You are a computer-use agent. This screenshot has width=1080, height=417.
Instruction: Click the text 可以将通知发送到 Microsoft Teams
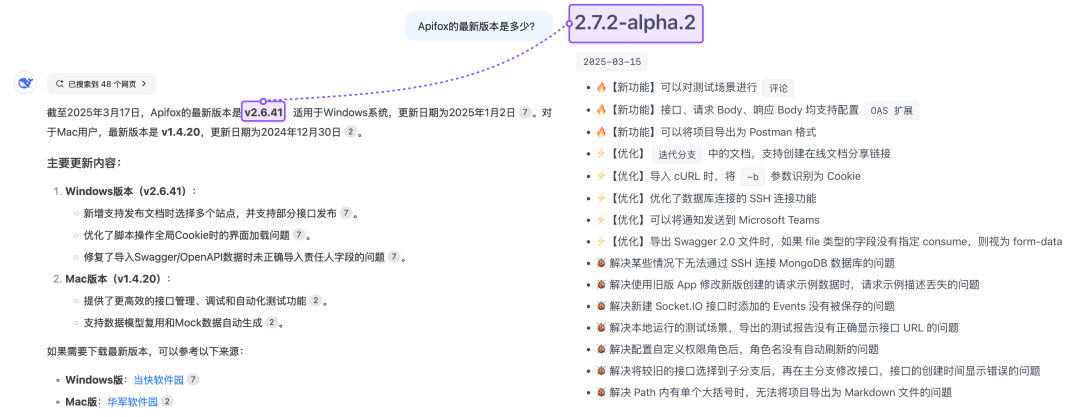[x=735, y=220]
